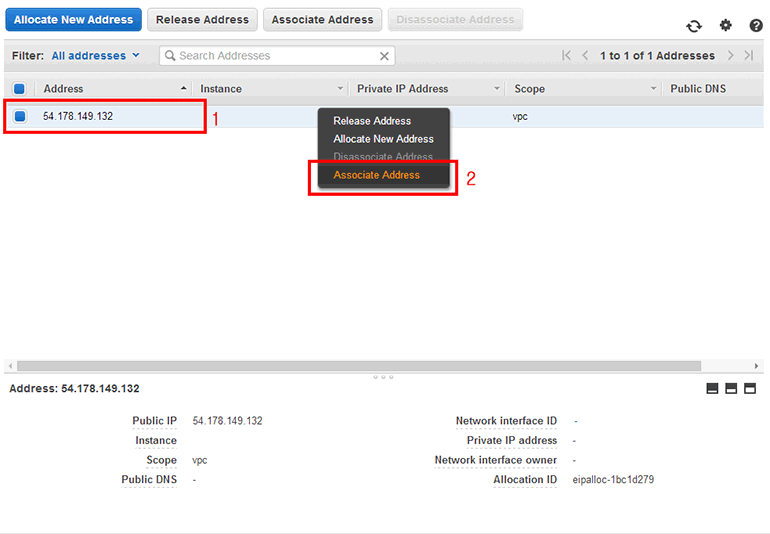770x534 pixels.
Task: Click into the Search Addresses field
Action: tap(270, 56)
